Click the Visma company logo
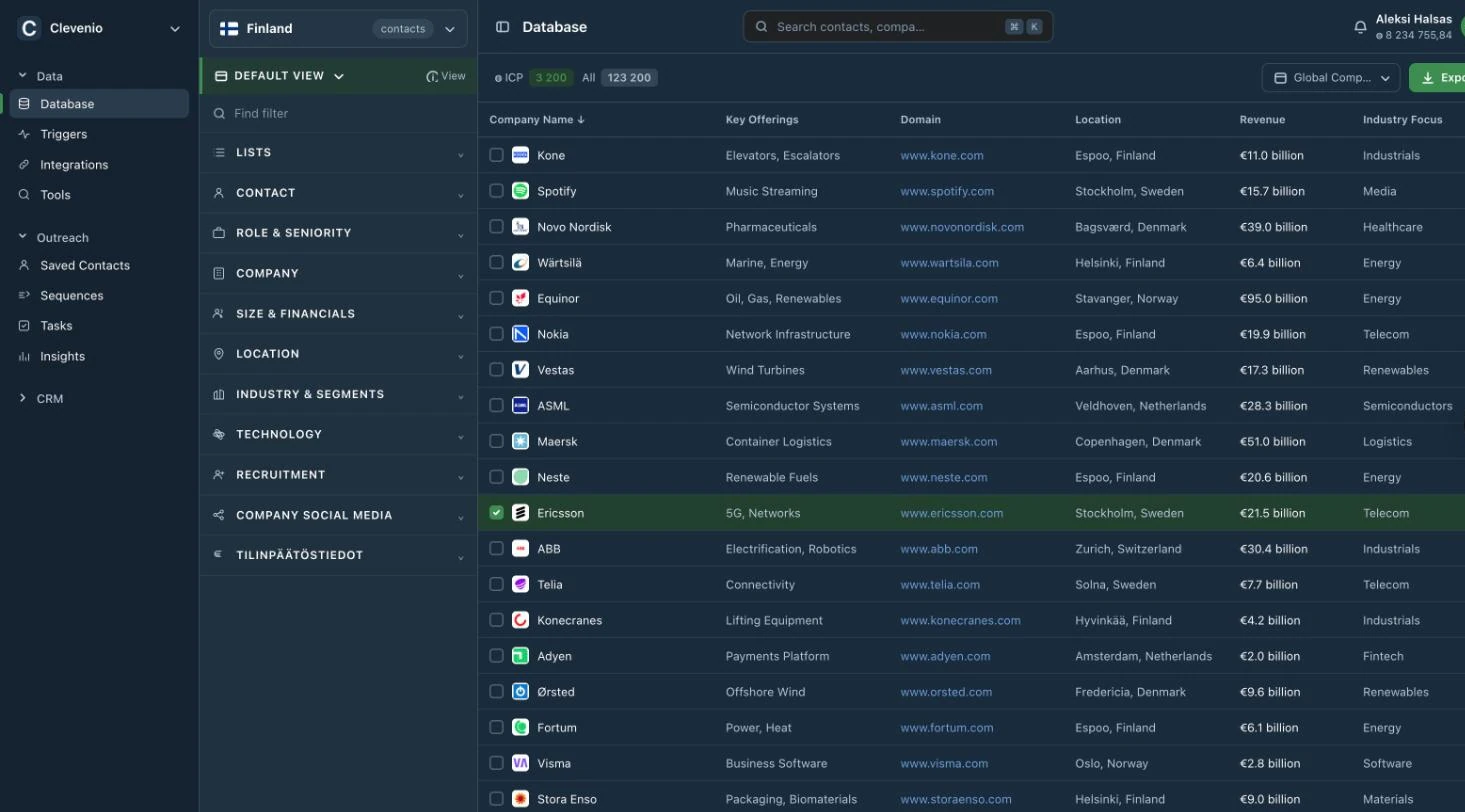The image size is (1465, 812). coord(520,763)
